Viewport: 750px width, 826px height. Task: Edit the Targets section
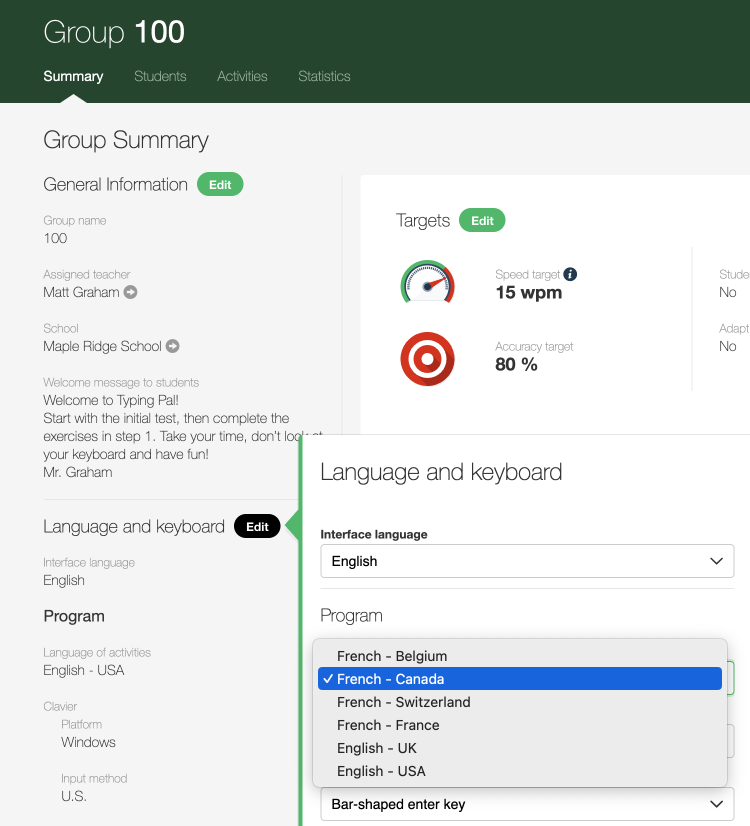[x=482, y=220]
